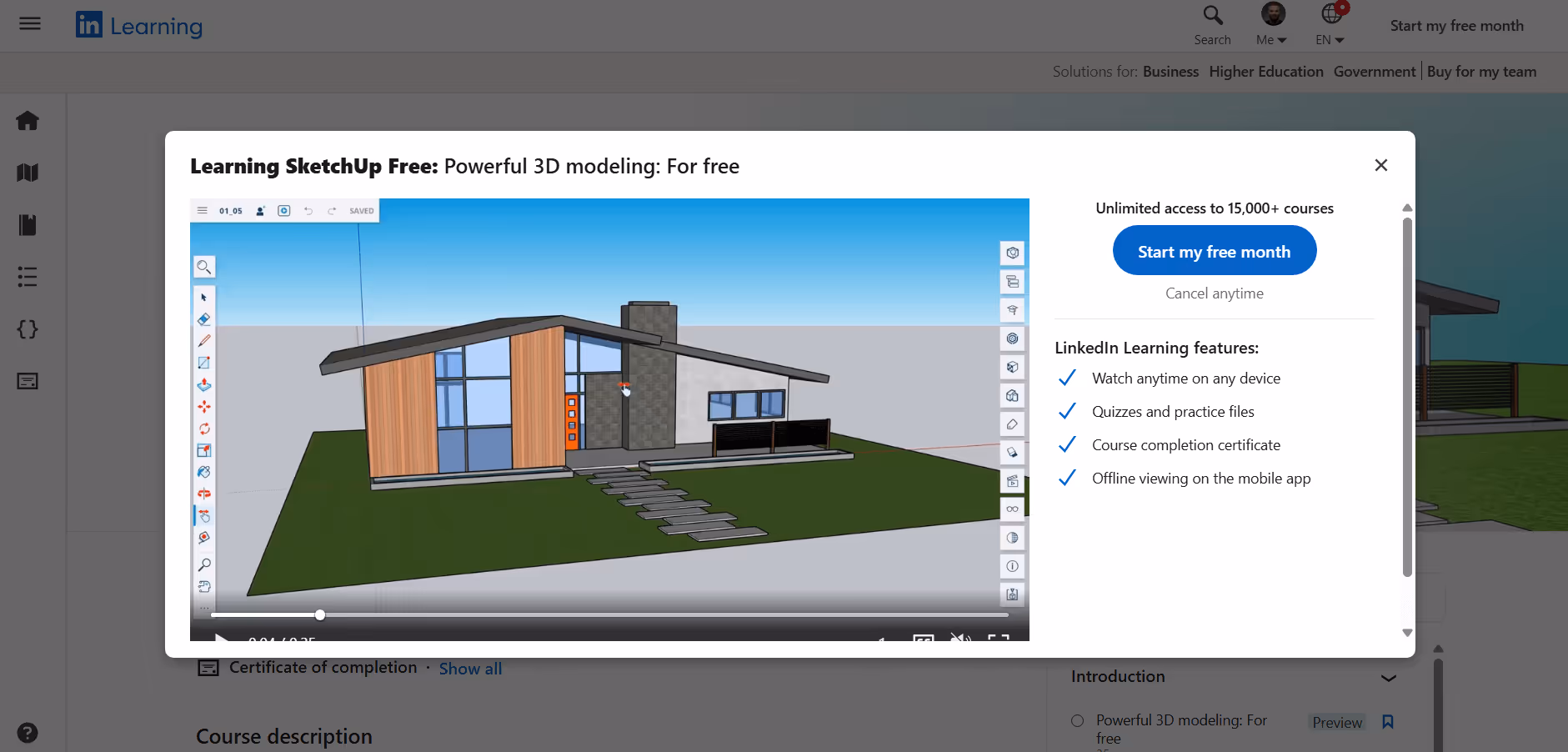Click the 'Powerful 3D modeling: For free' dialog title
The image size is (1568, 752).
click(592, 166)
